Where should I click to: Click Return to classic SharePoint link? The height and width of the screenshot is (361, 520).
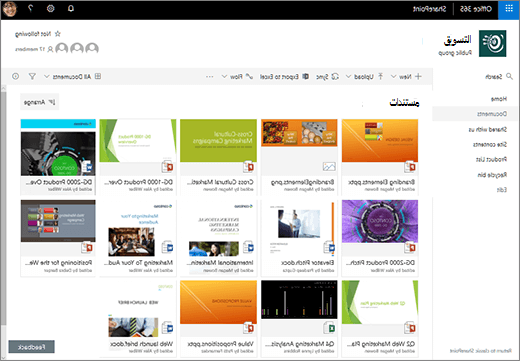point(480,350)
